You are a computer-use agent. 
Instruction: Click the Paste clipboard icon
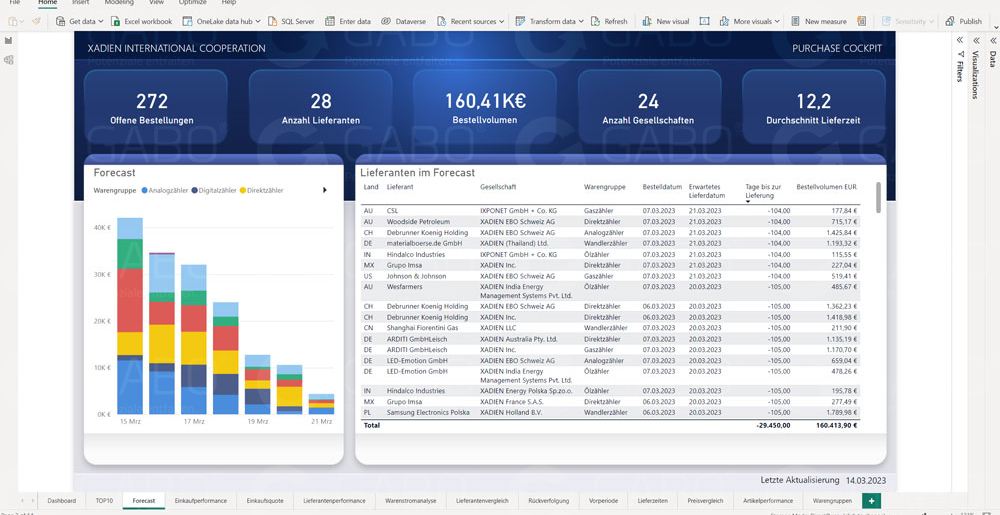[x=13, y=21]
